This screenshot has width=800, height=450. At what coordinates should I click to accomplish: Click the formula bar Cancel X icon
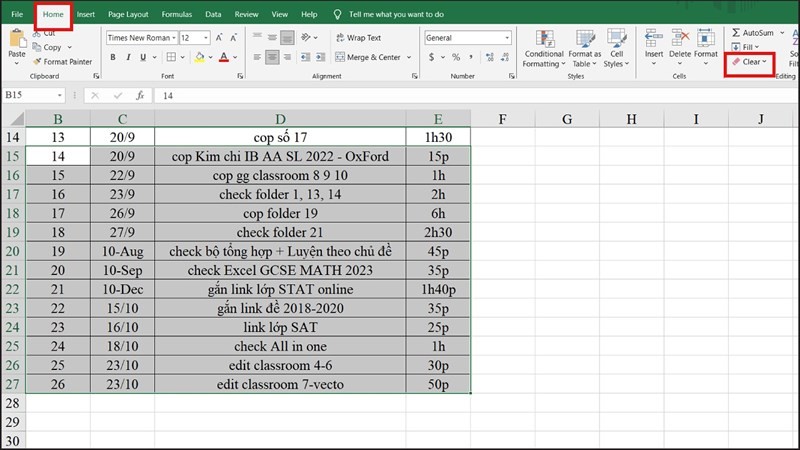coord(95,95)
